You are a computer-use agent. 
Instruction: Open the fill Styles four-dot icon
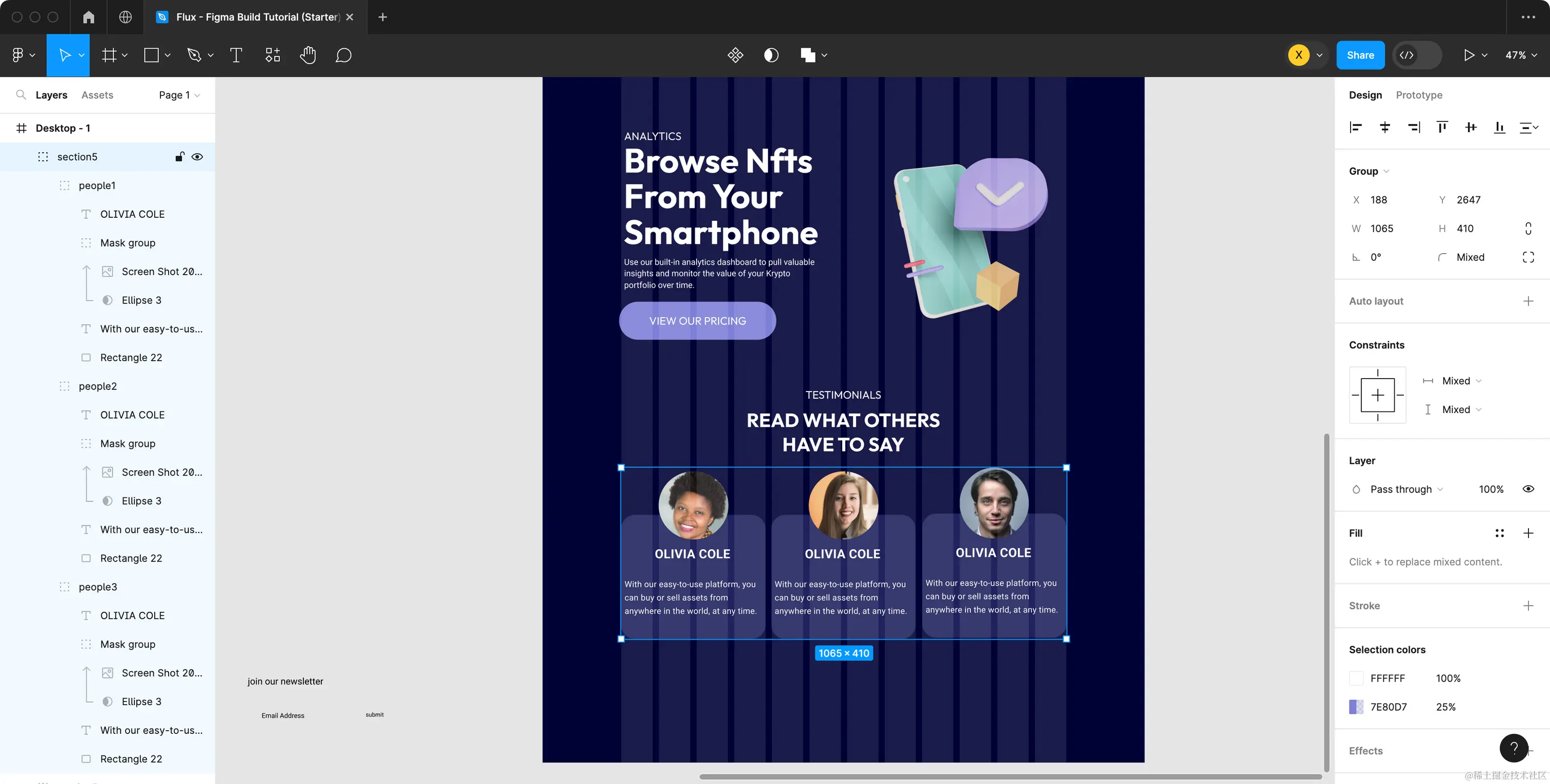pos(1499,533)
